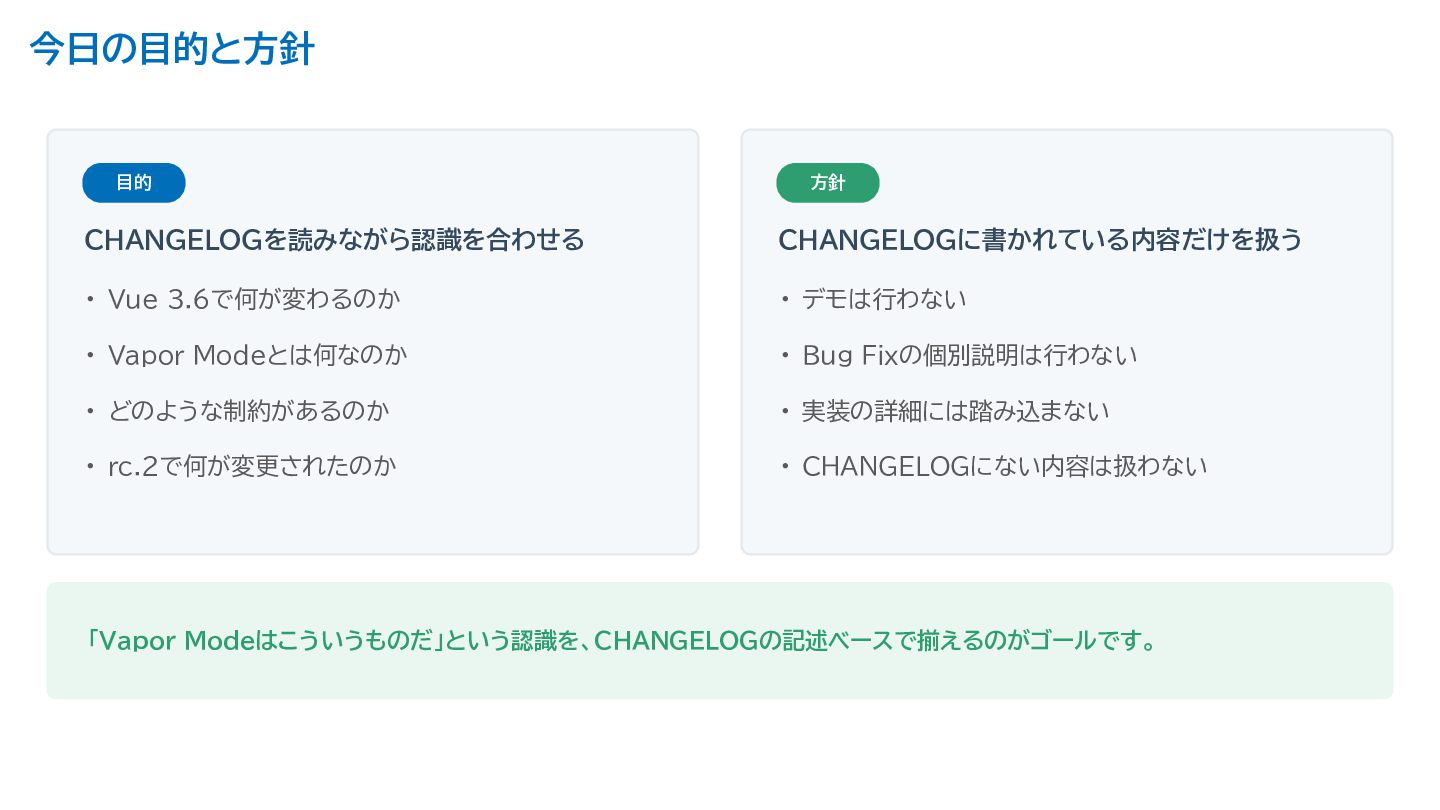Select bullet Bug Fixの個別説明は行わない
The height and width of the screenshot is (810, 1440).
point(970,355)
